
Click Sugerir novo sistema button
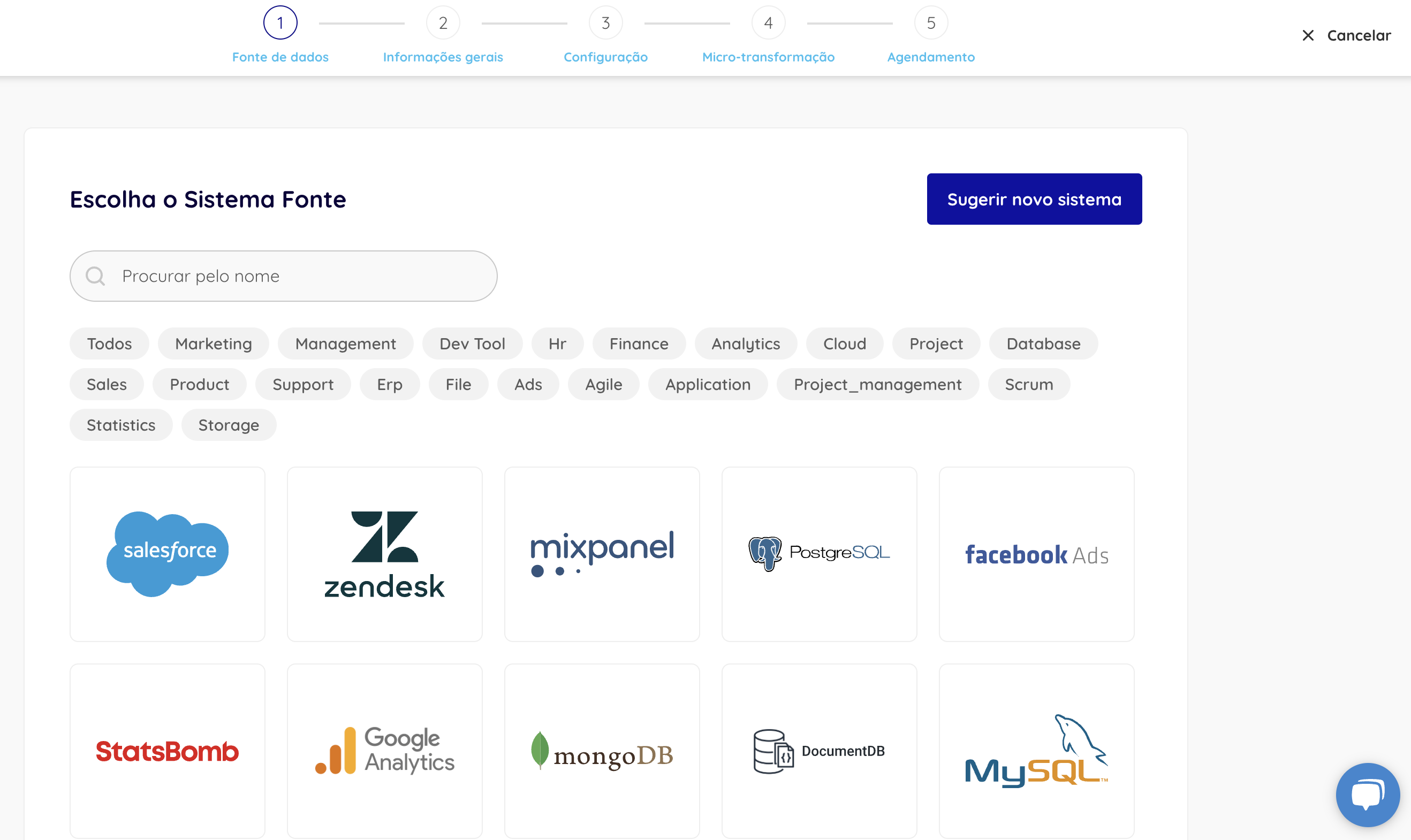tap(1034, 199)
